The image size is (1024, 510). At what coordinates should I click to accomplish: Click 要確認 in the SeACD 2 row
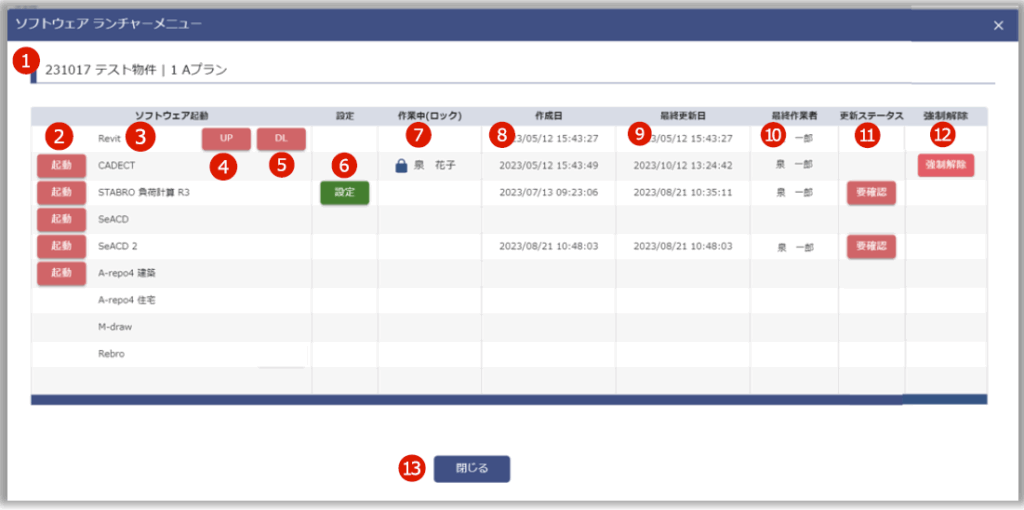click(870, 246)
